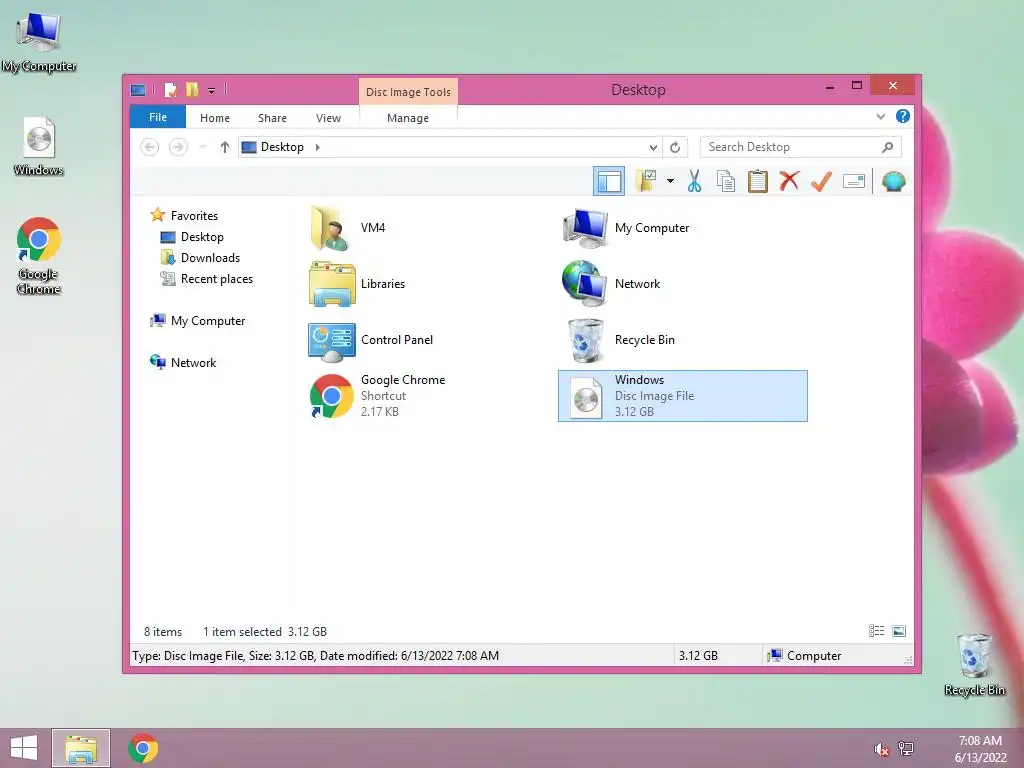Click the Back navigation arrow
Screen dimensions: 1024x768
(150, 147)
